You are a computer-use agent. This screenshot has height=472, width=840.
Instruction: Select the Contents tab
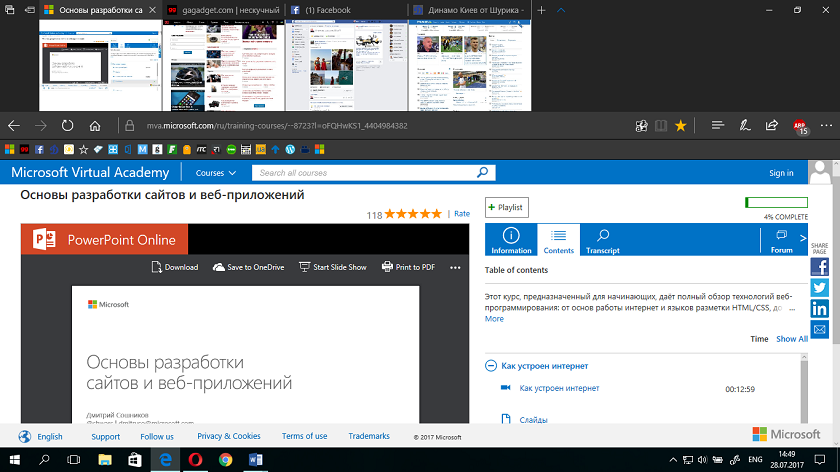click(x=558, y=240)
